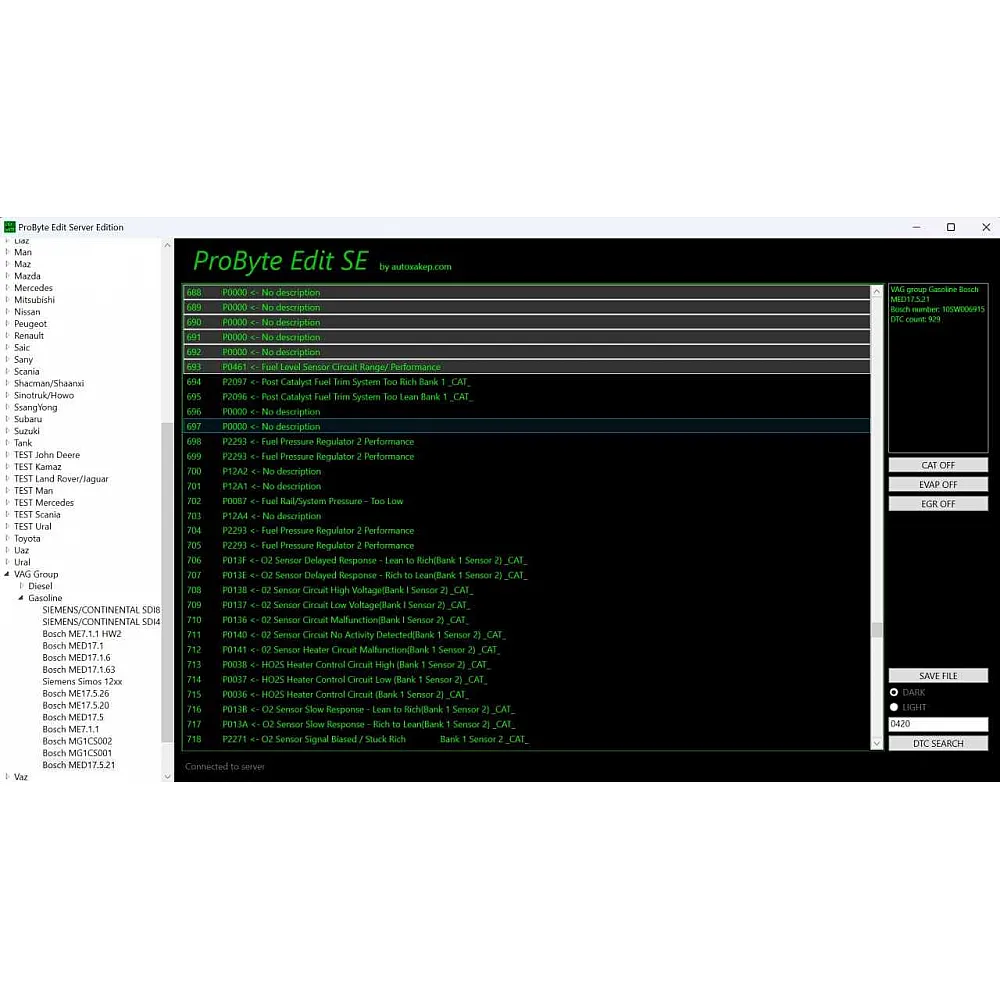The image size is (1000, 1000).
Task: Collapse the Gasoline branch
Action: point(22,599)
